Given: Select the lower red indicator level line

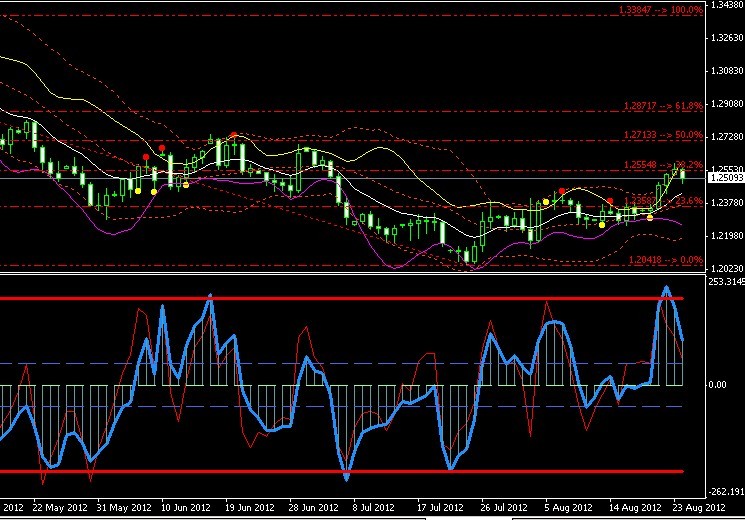Looking at the screenshot, I should tap(342, 472).
